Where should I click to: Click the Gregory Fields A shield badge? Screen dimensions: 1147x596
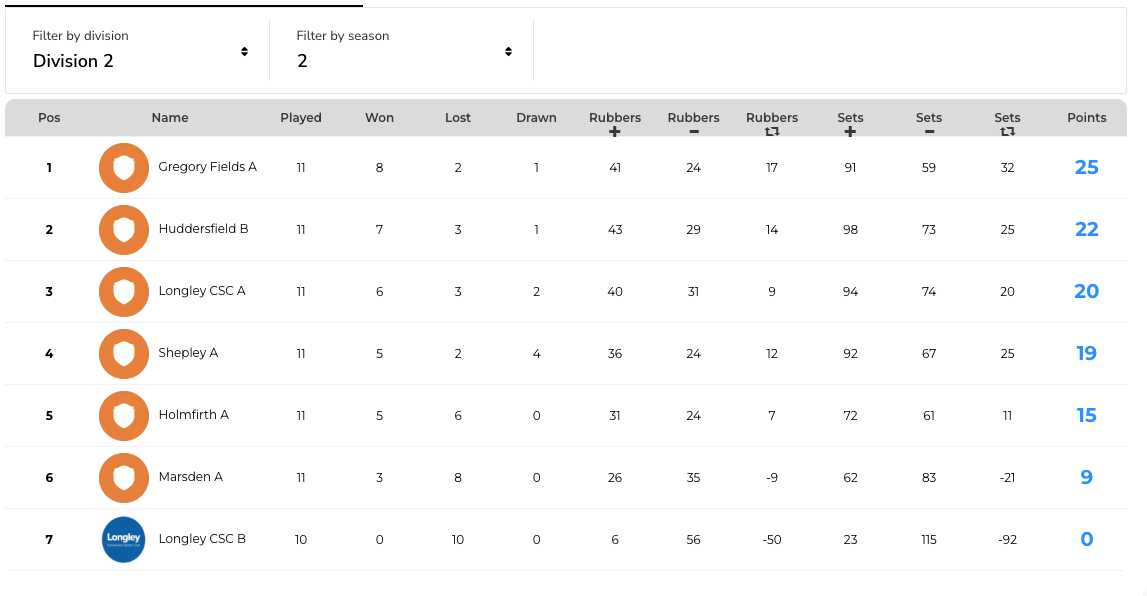tap(124, 167)
